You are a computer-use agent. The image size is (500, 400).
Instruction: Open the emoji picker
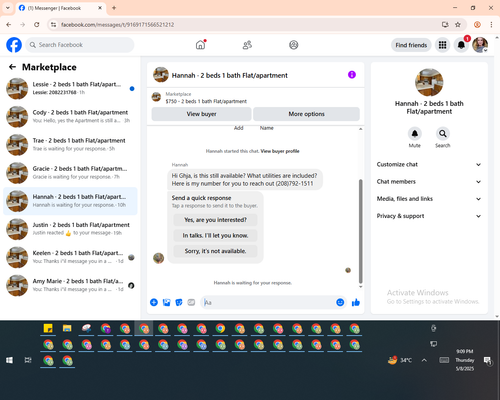tap(340, 302)
